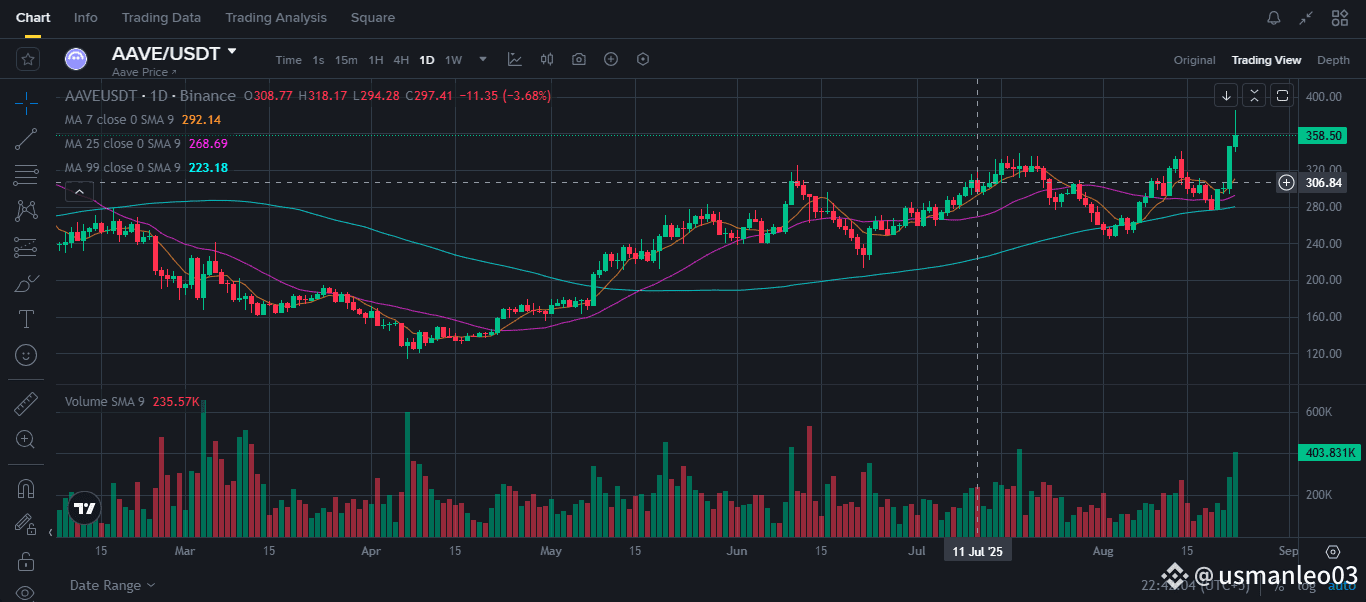1366x602 pixels.
Task: Expand the AAVE/USDT pair dropdown
Action: pos(233,51)
